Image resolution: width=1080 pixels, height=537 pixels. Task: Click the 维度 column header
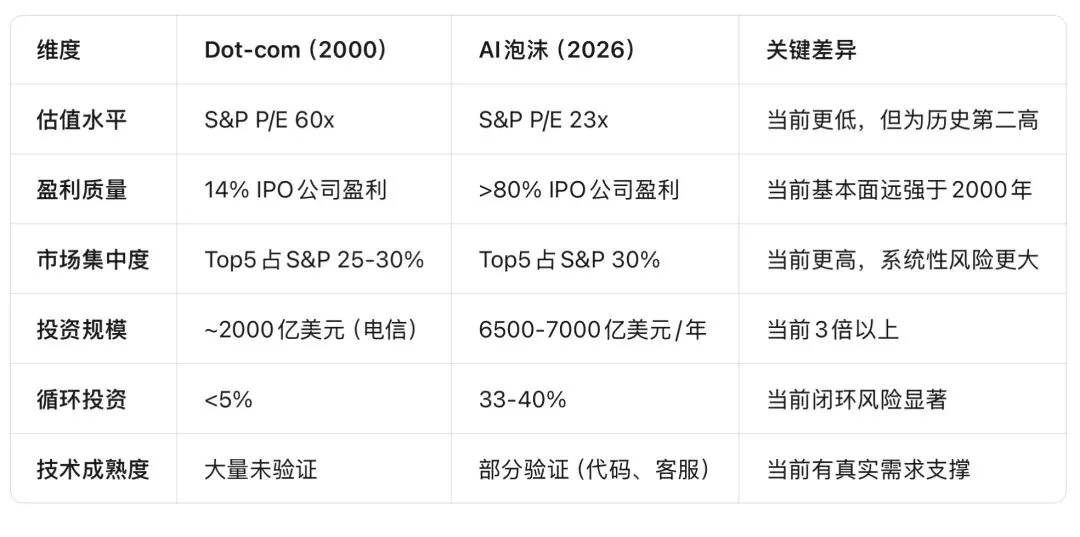coord(59,50)
